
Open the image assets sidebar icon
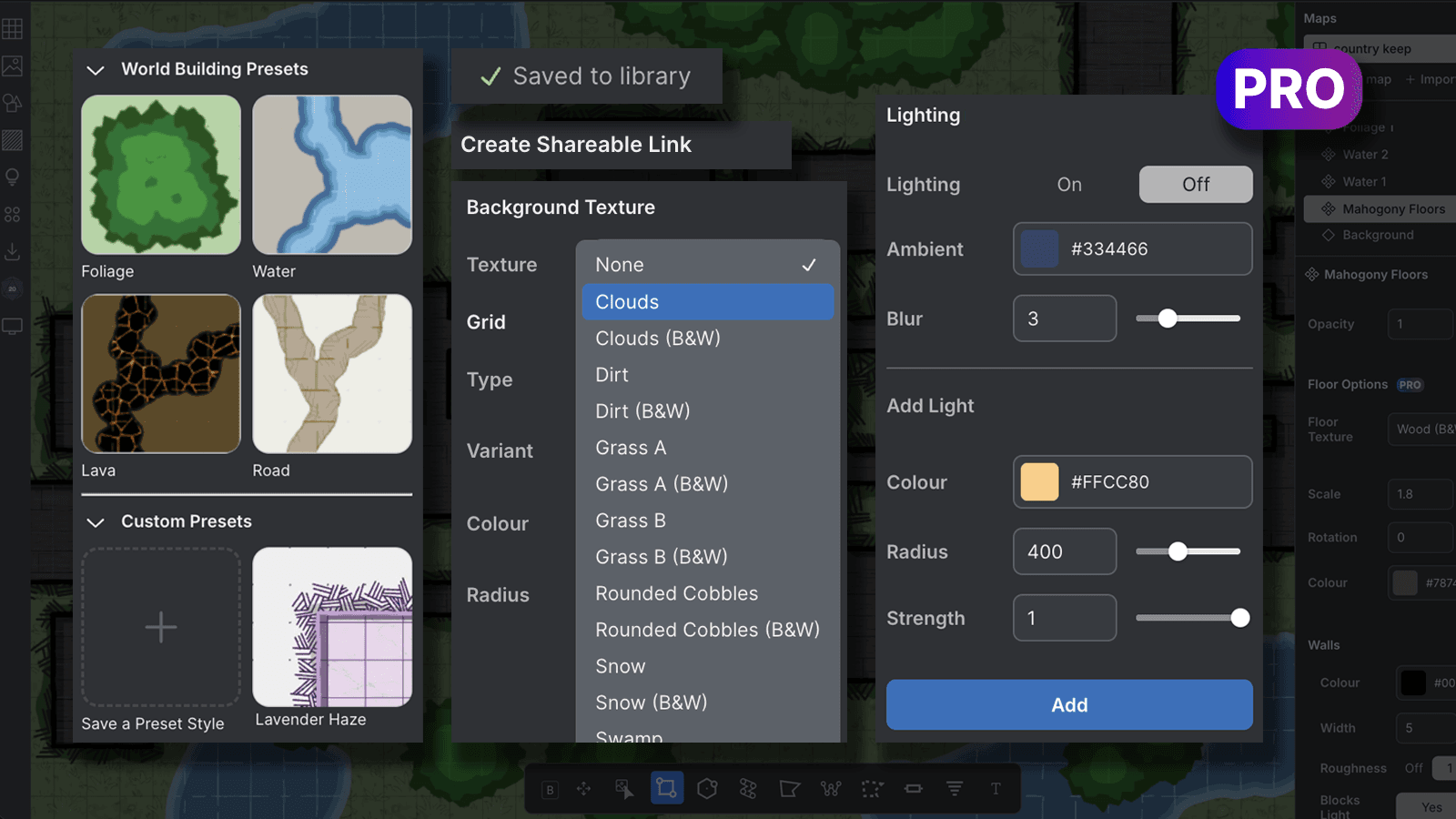[x=13, y=66]
